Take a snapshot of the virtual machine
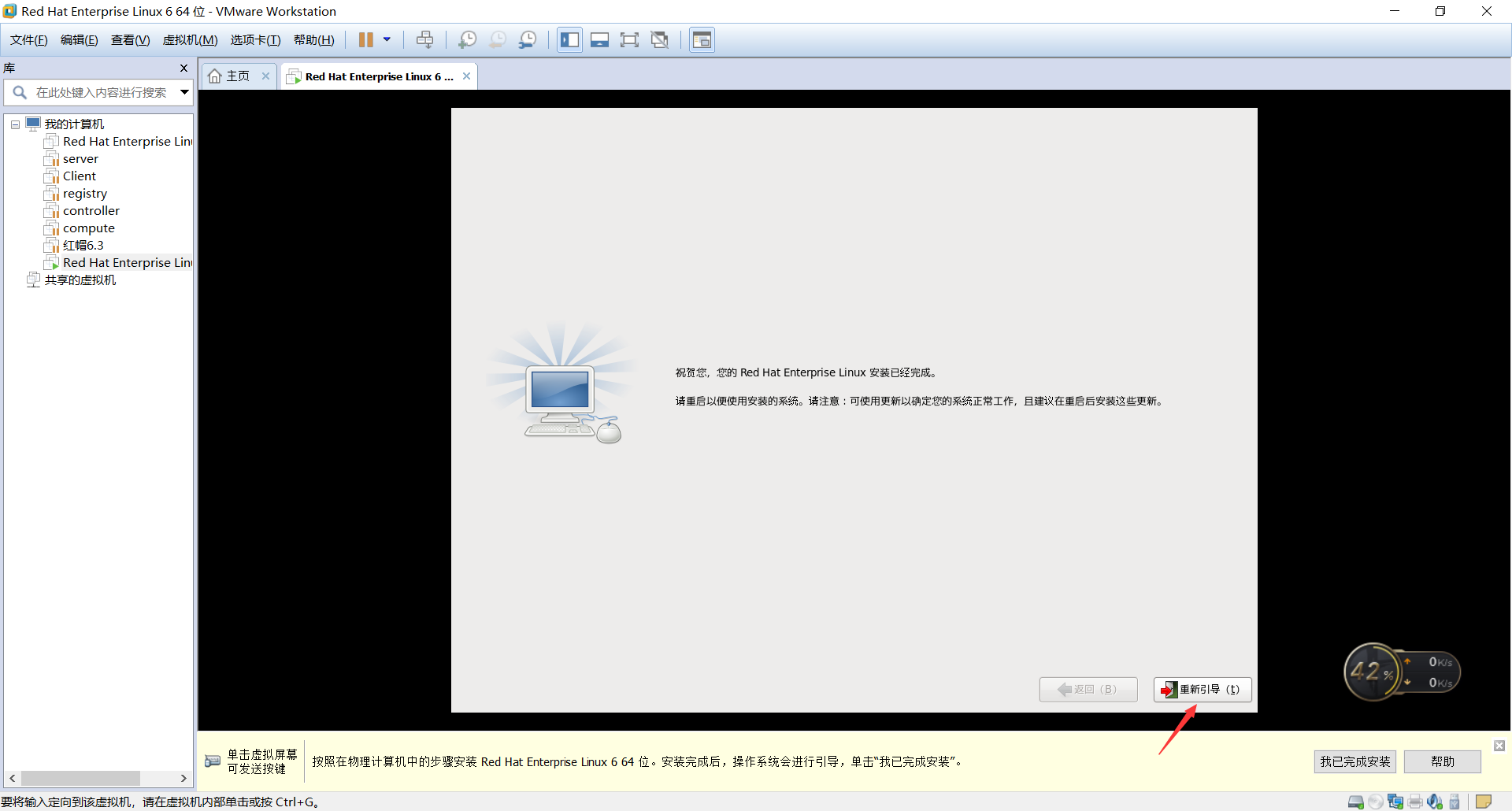 pyautogui.click(x=467, y=39)
